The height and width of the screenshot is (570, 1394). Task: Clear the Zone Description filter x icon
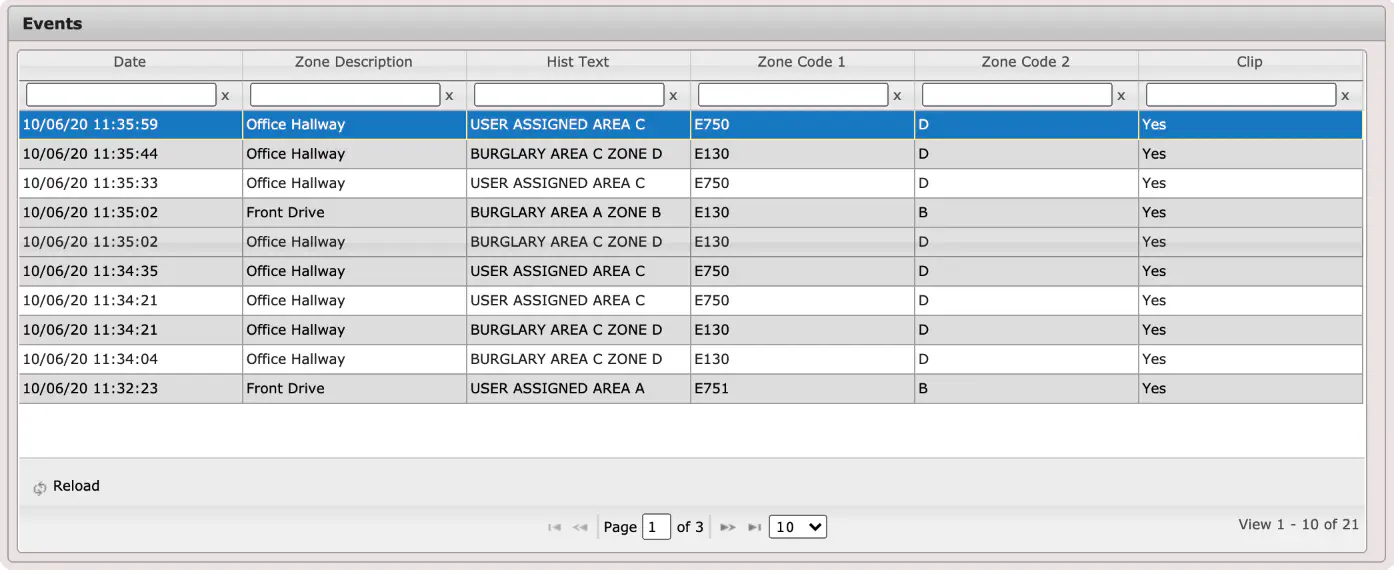449,96
